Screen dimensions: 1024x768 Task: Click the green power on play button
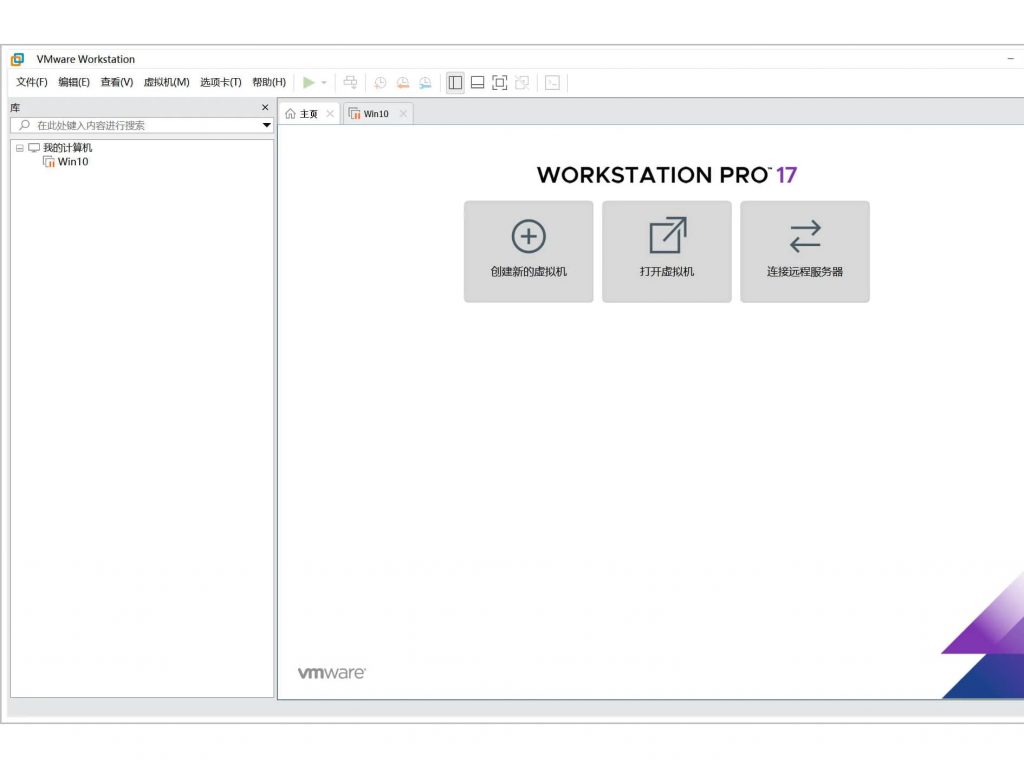click(309, 83)
